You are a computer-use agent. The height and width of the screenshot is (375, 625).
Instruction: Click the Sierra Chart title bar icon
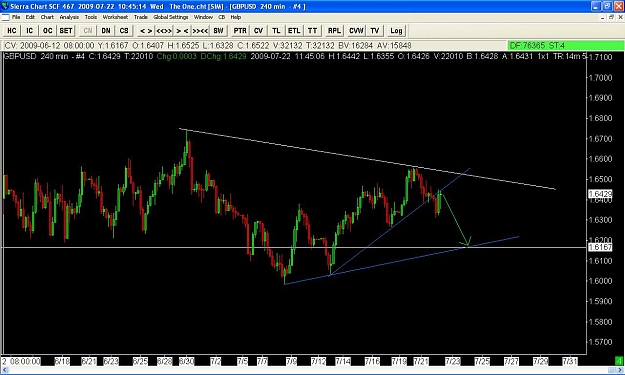[x=5, y=6]
